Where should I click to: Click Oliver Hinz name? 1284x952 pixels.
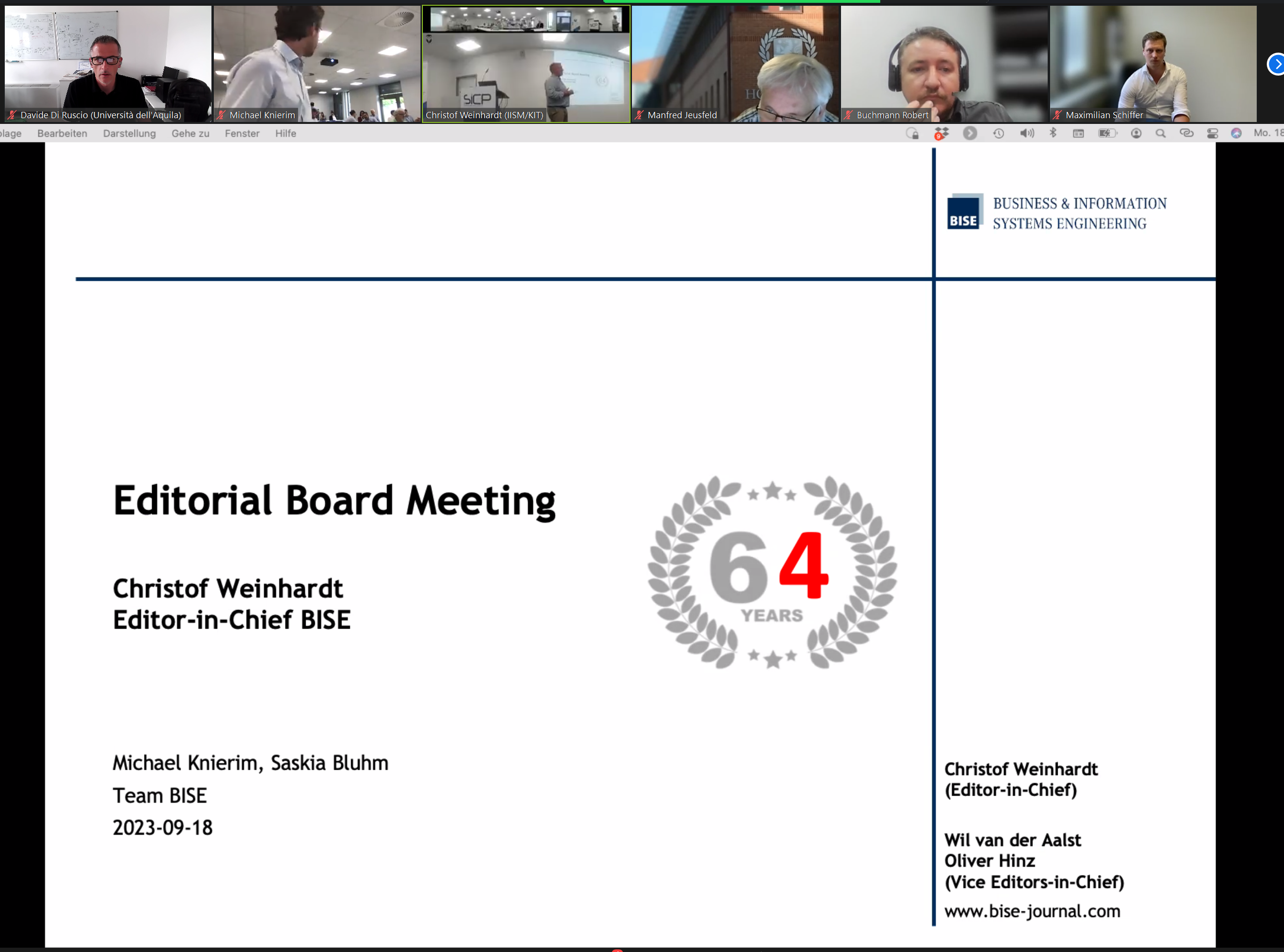(989, 861)
